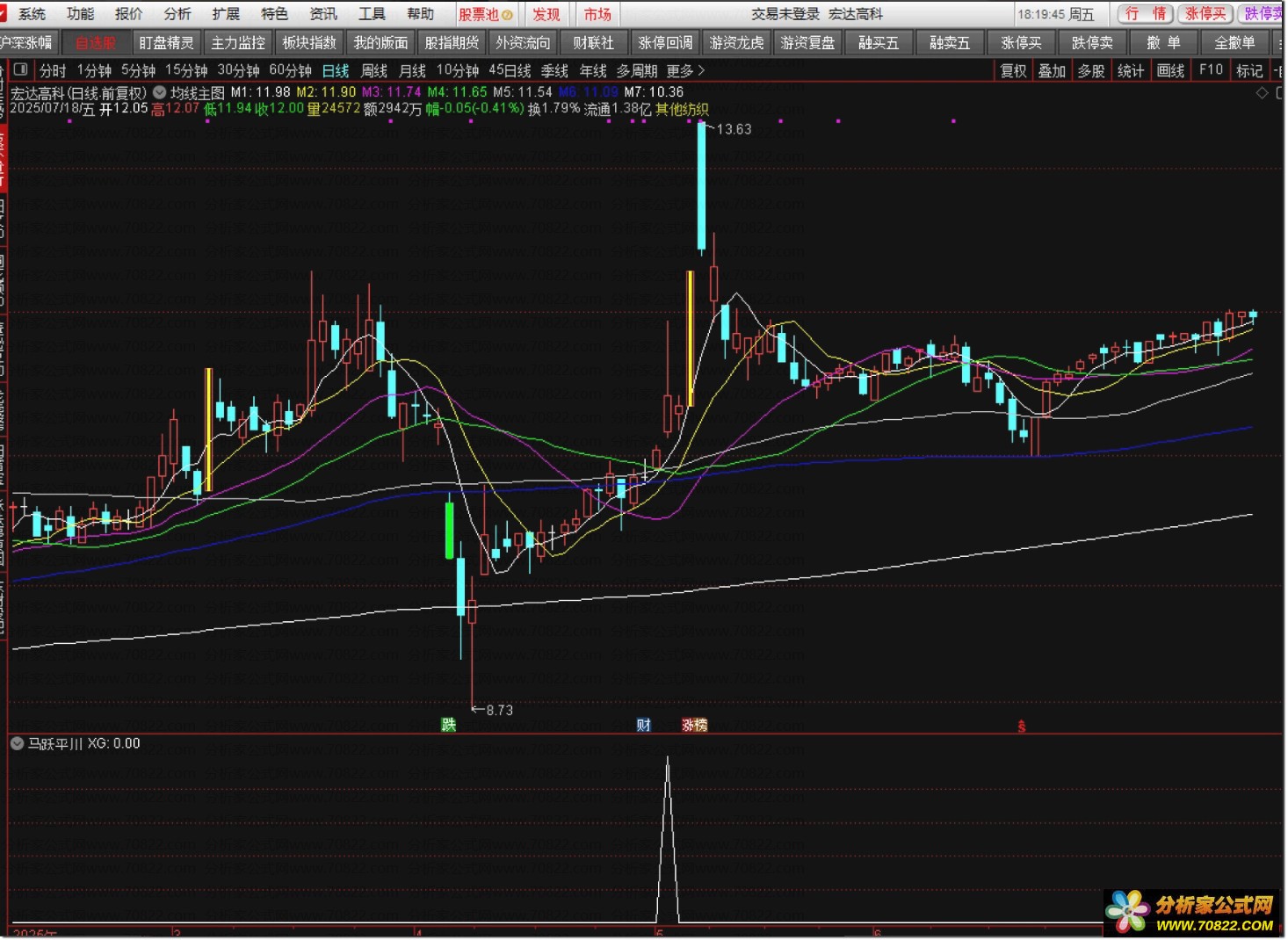Click the F10 button
The height and width of the screenshot is (940, 1288).
coord(1211,70)
